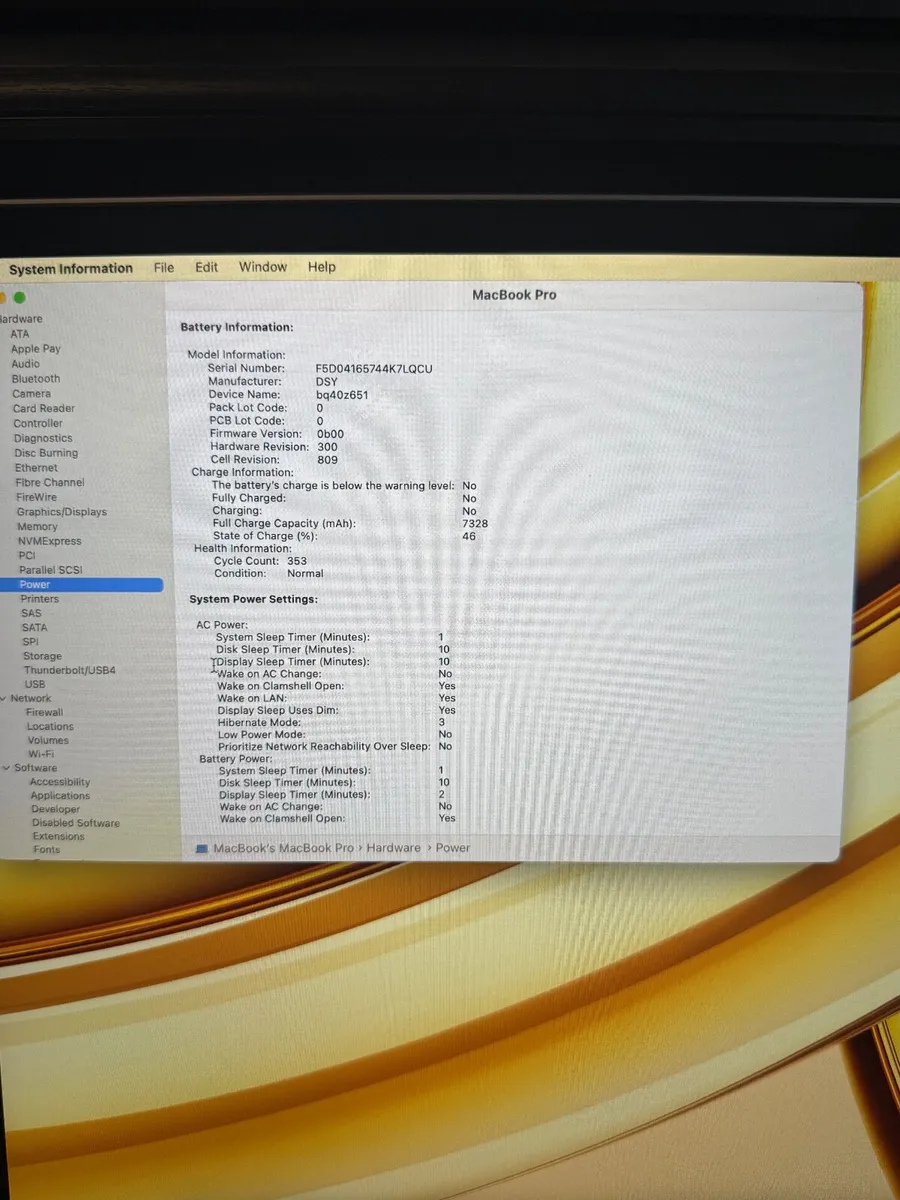Open the Window menu
This screenshot has width=900, height=1200.
pos(263,267)
